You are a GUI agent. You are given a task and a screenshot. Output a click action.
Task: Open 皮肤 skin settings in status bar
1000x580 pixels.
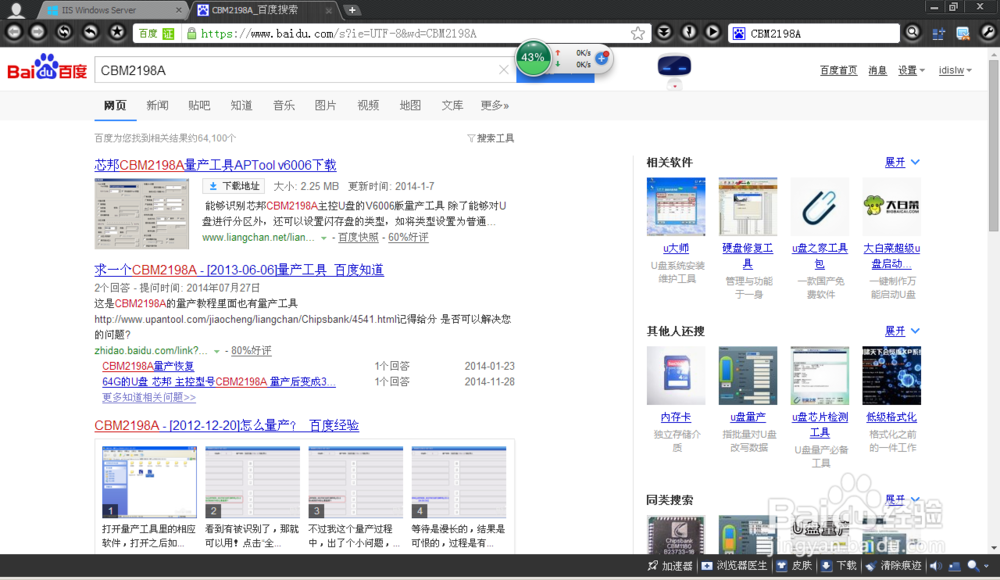(794, 566)
